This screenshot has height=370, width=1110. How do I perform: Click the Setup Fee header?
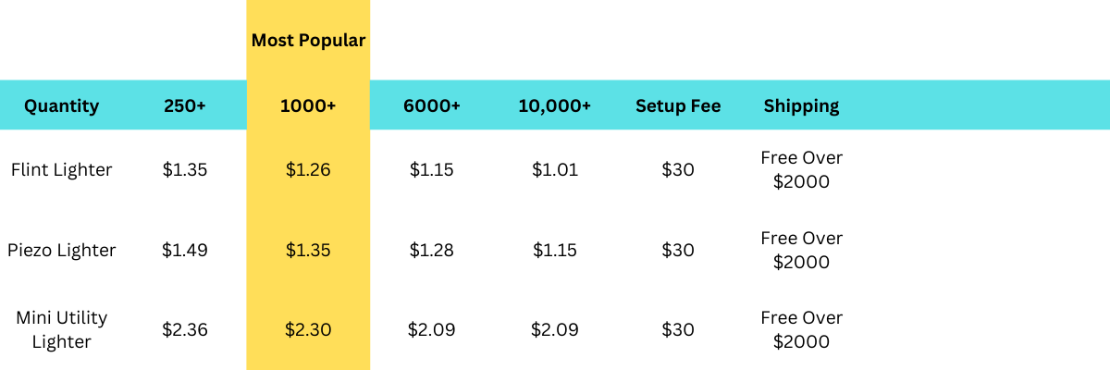click(678, 106)
